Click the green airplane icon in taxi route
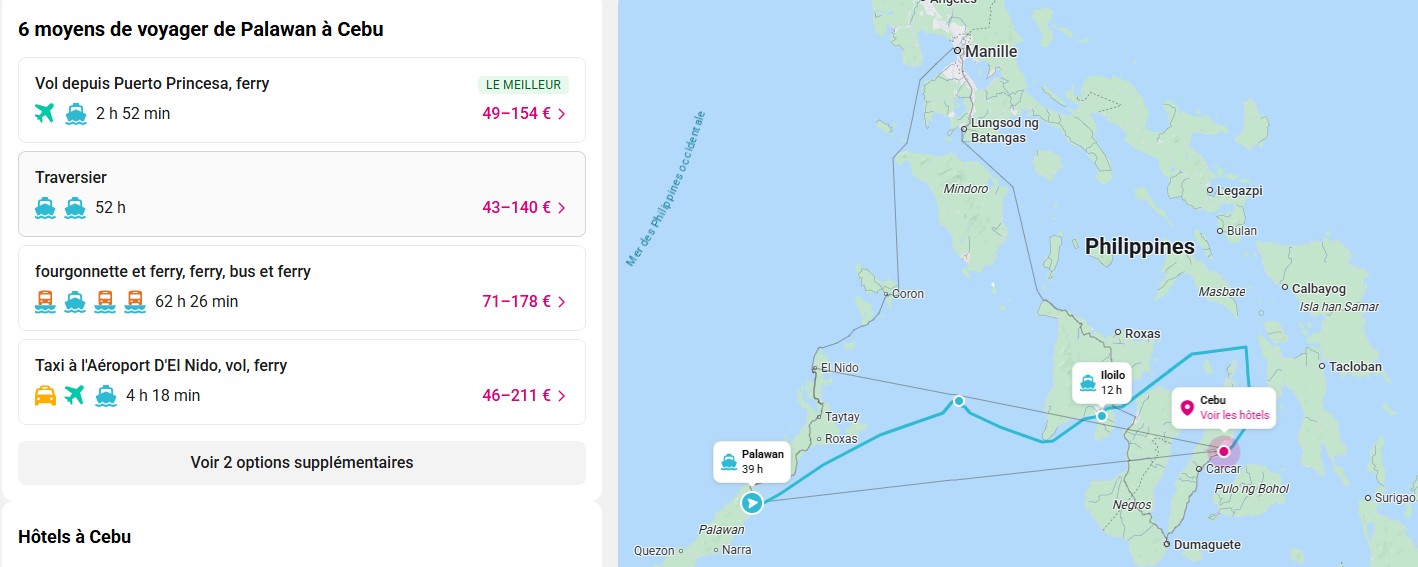This screenshot has height=567, width=1418. pos(75,396)
